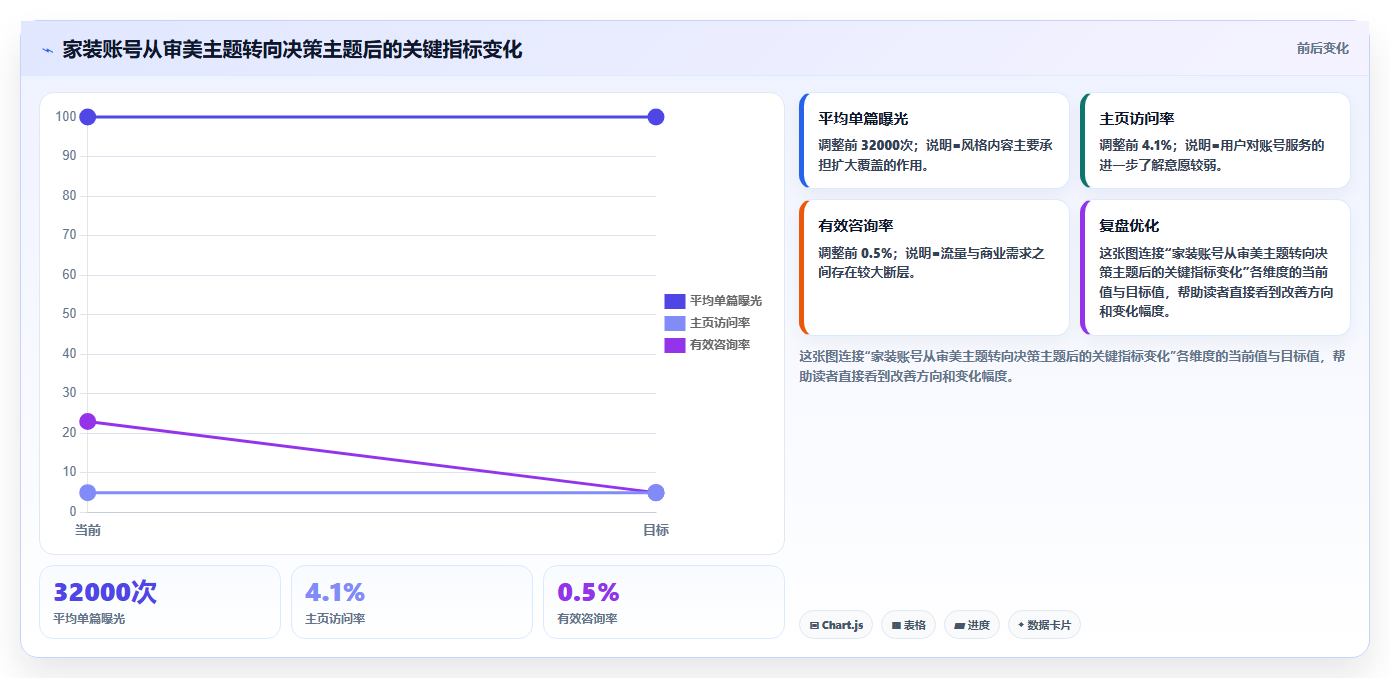Click the 前后变化 label in the header
The image size is (1390, 678).
tap(1322, 48)
